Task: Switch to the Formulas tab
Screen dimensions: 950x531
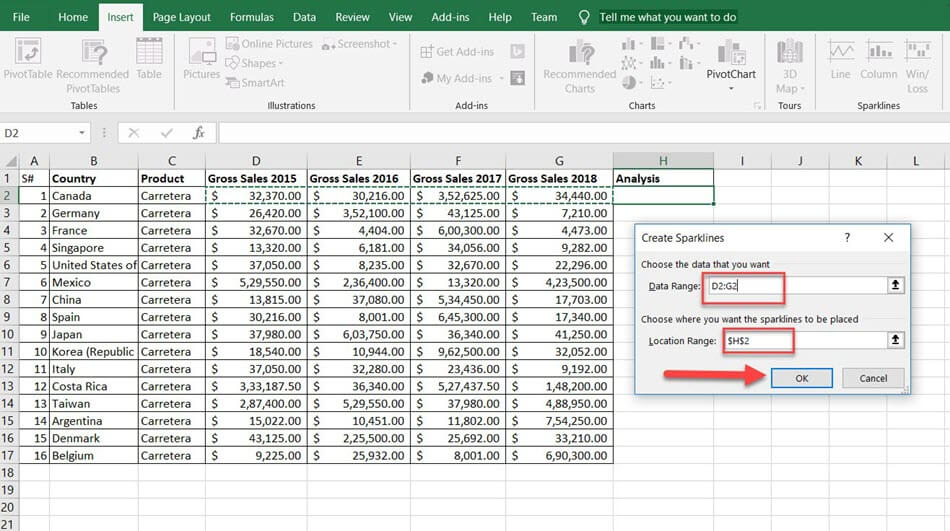Action: [251, 17]
